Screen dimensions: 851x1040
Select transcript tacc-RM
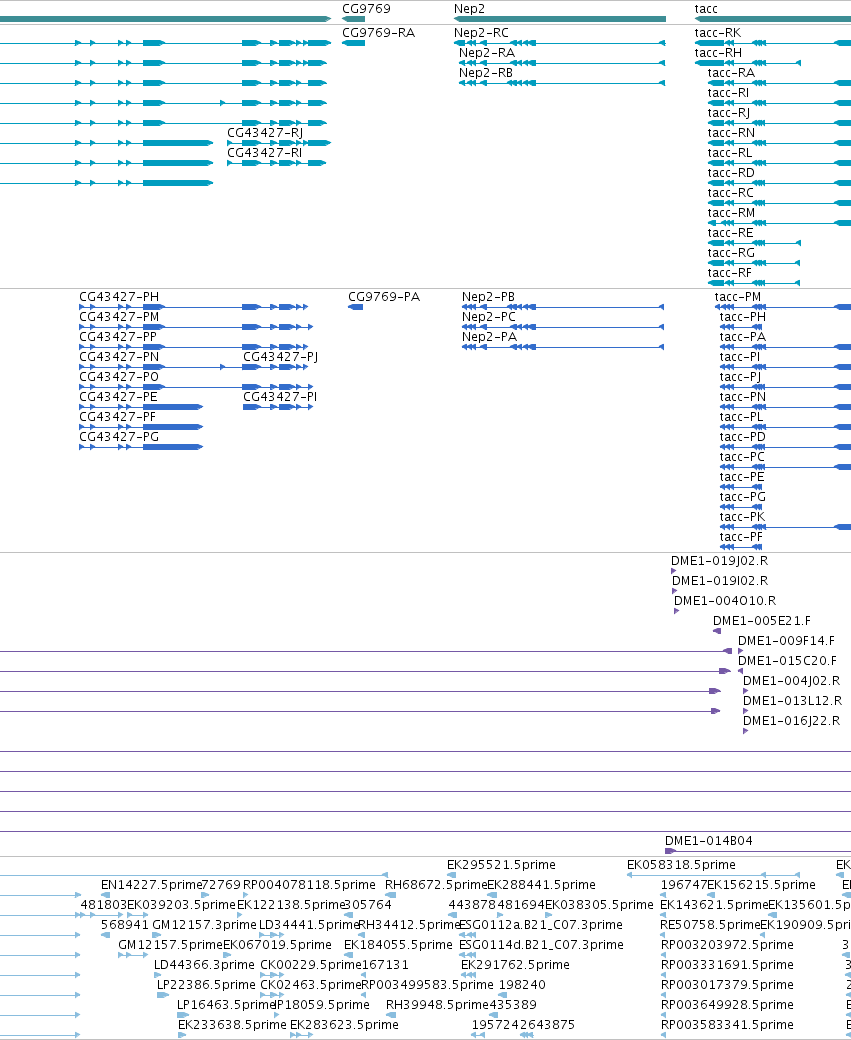731,212
